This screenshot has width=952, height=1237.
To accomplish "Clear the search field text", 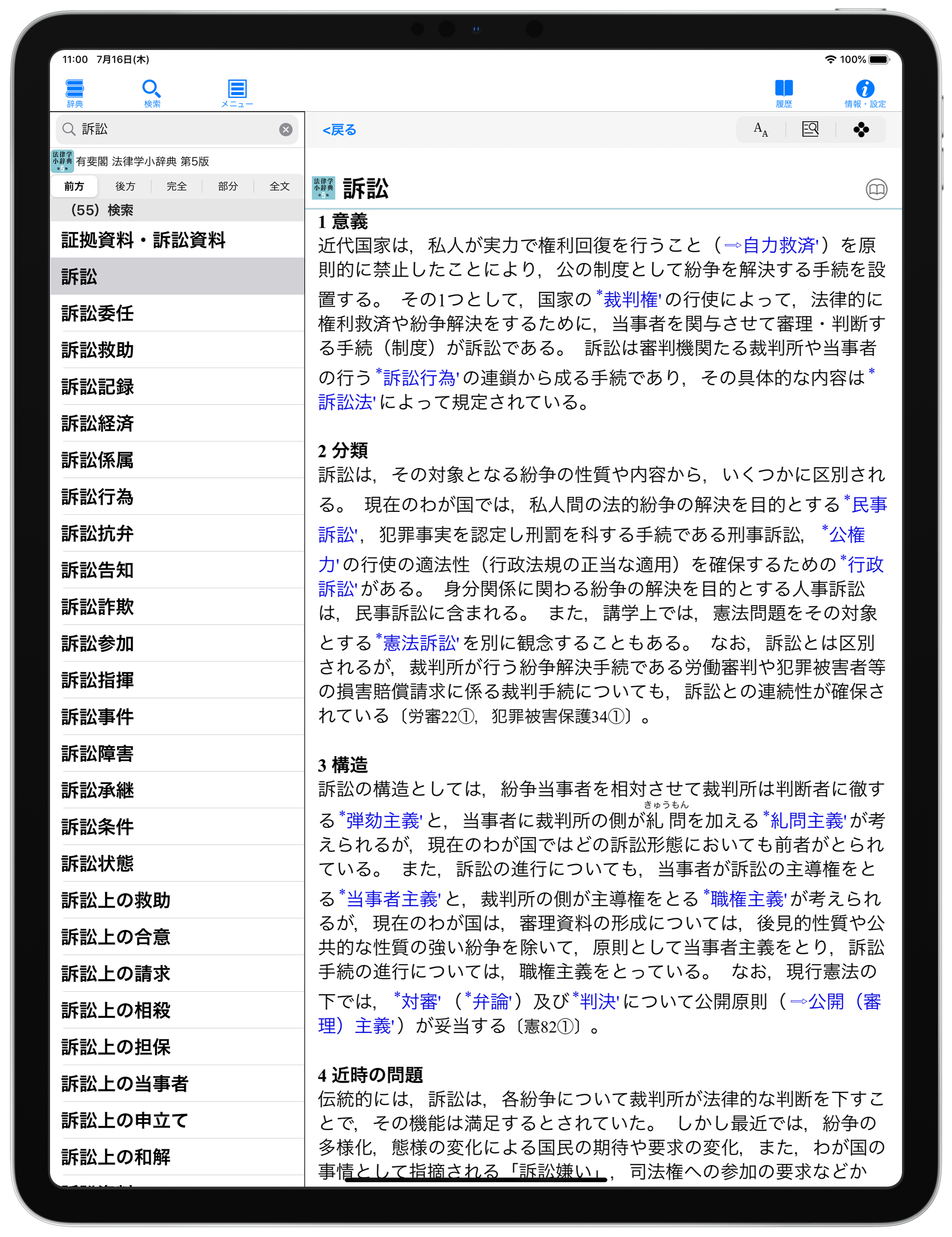I will [x=286, y=130].
